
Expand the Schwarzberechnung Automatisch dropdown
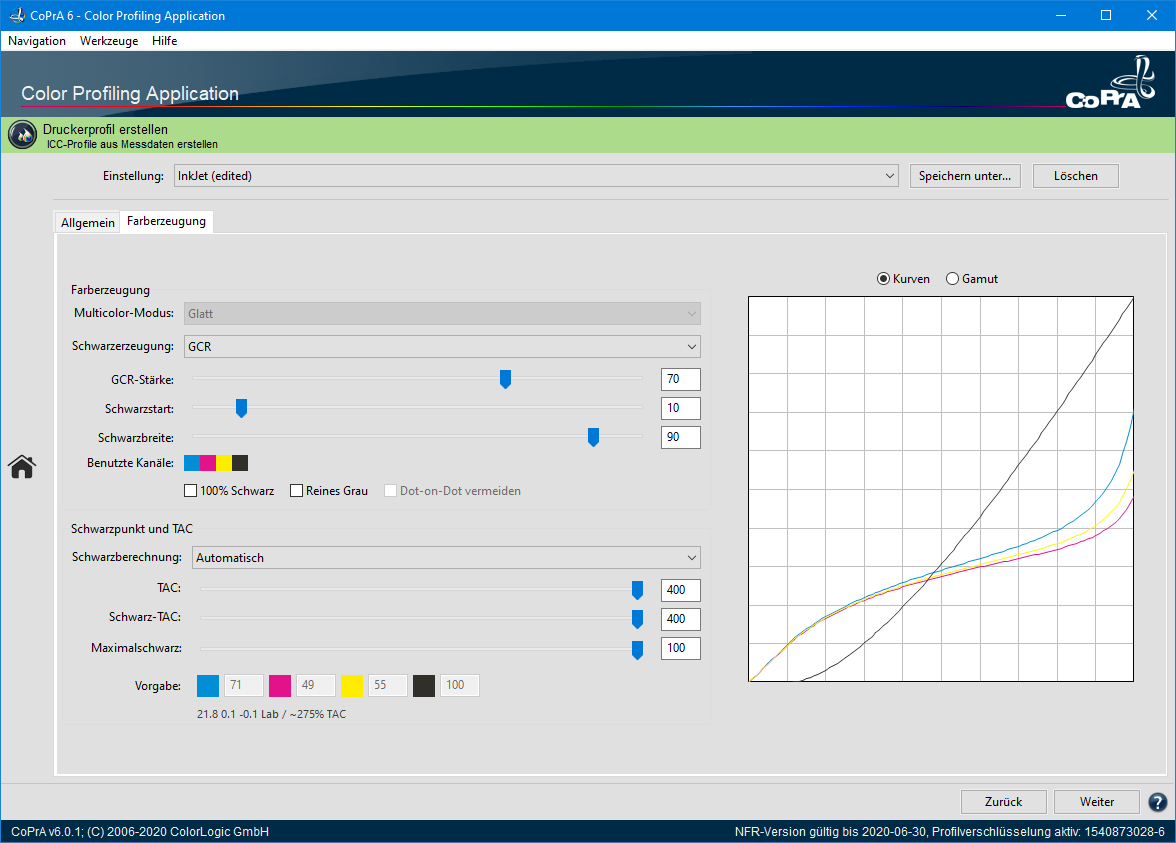pos(446,558)
